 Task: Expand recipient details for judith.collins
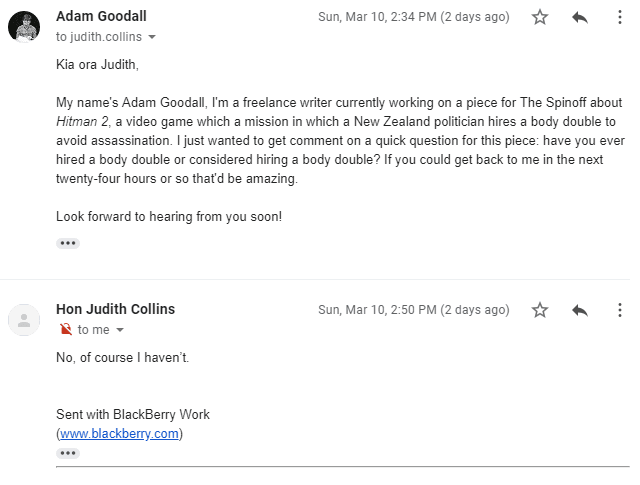pos(152,37)
